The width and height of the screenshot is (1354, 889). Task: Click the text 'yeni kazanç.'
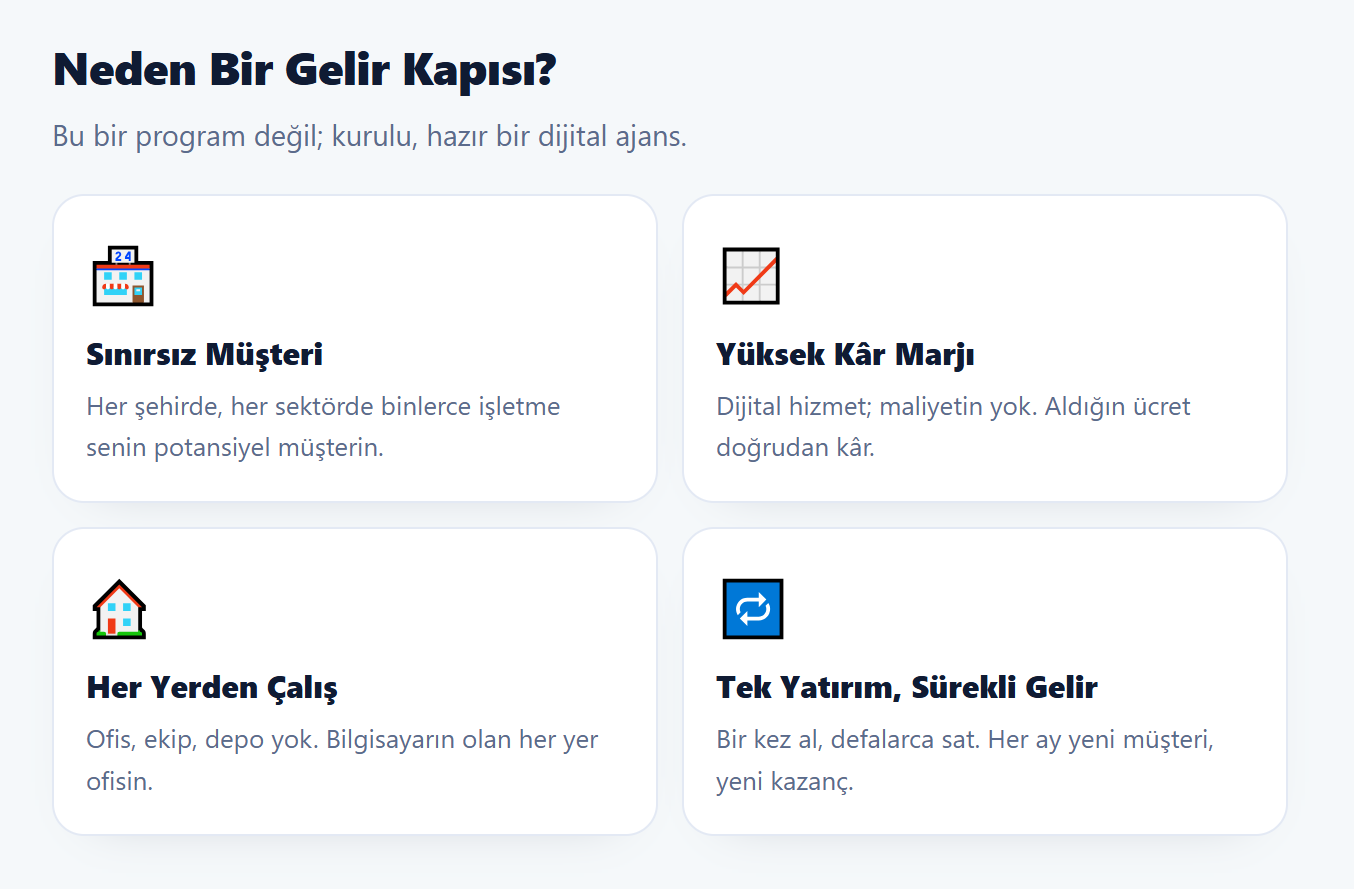(x=786, y=781)
